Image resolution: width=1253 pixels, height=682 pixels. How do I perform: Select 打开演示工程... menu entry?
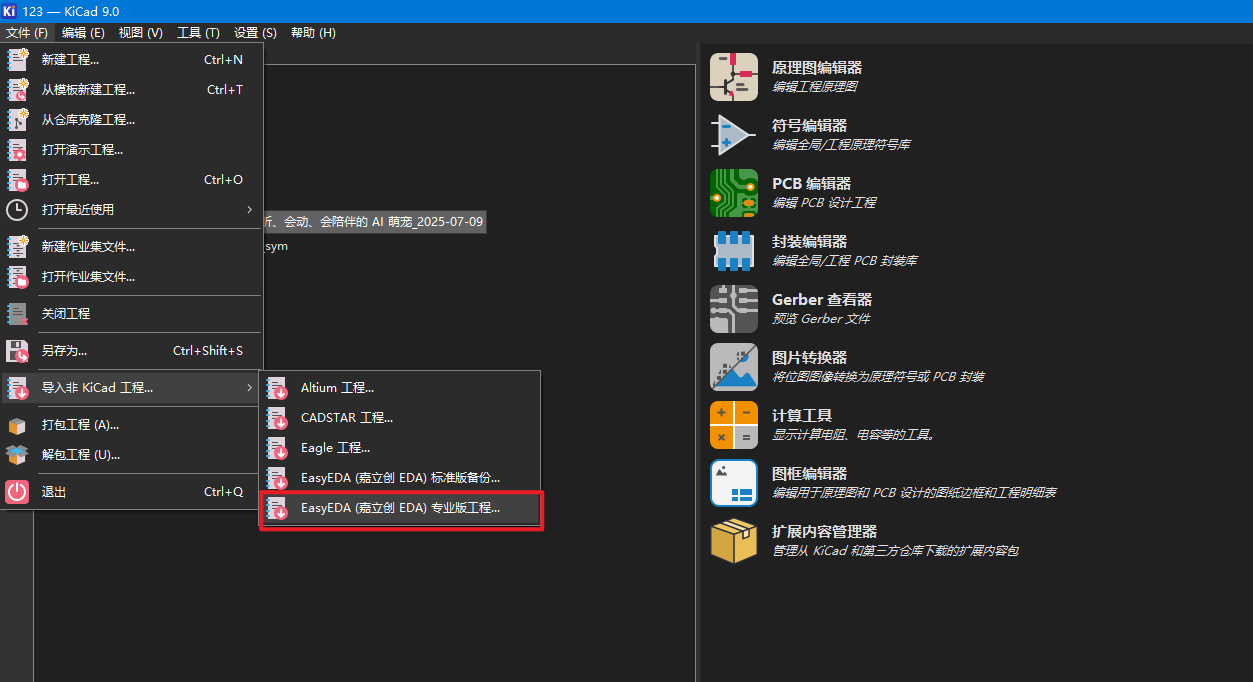[x=132, y=150]
